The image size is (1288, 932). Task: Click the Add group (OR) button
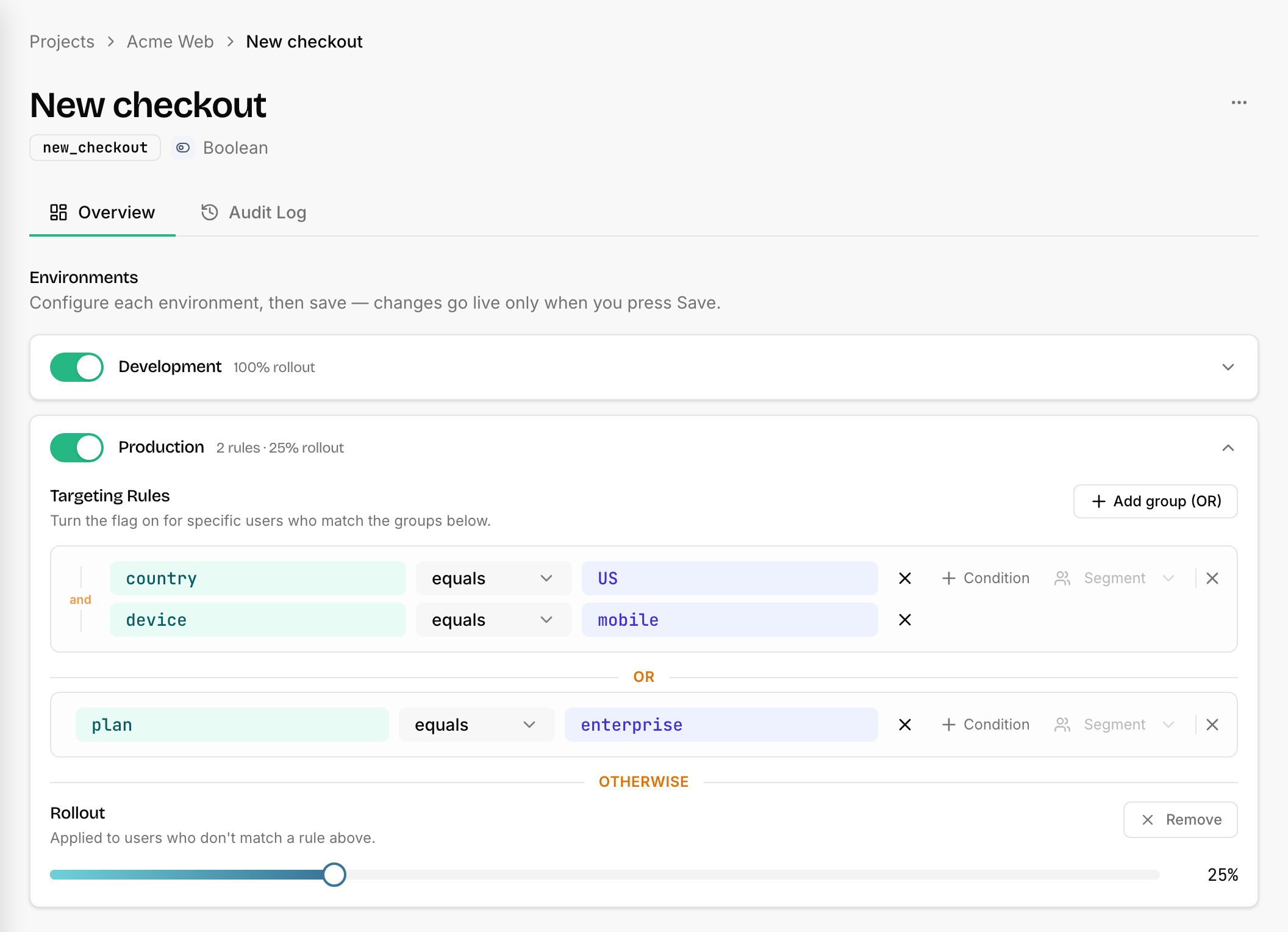1155,501
